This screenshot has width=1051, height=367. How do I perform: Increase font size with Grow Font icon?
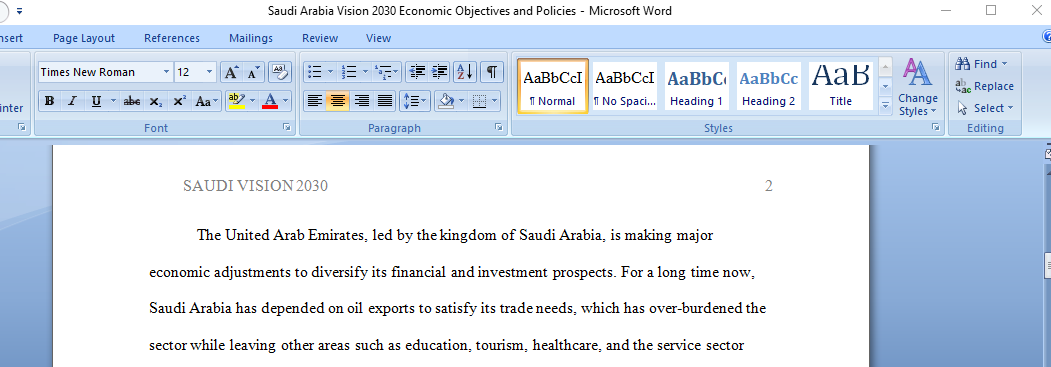231,72
